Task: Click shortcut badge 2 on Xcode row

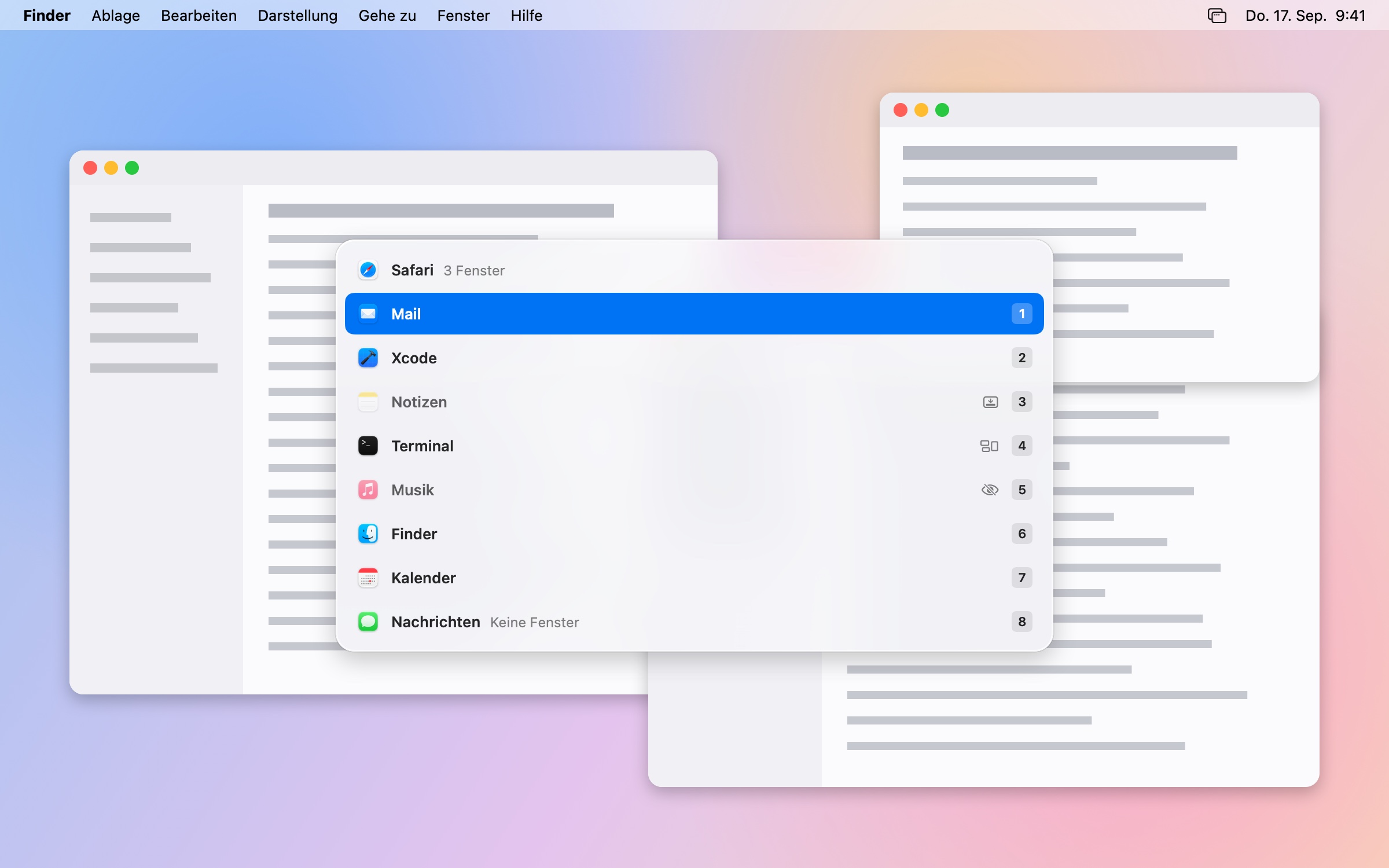Action: (1022, 358)
